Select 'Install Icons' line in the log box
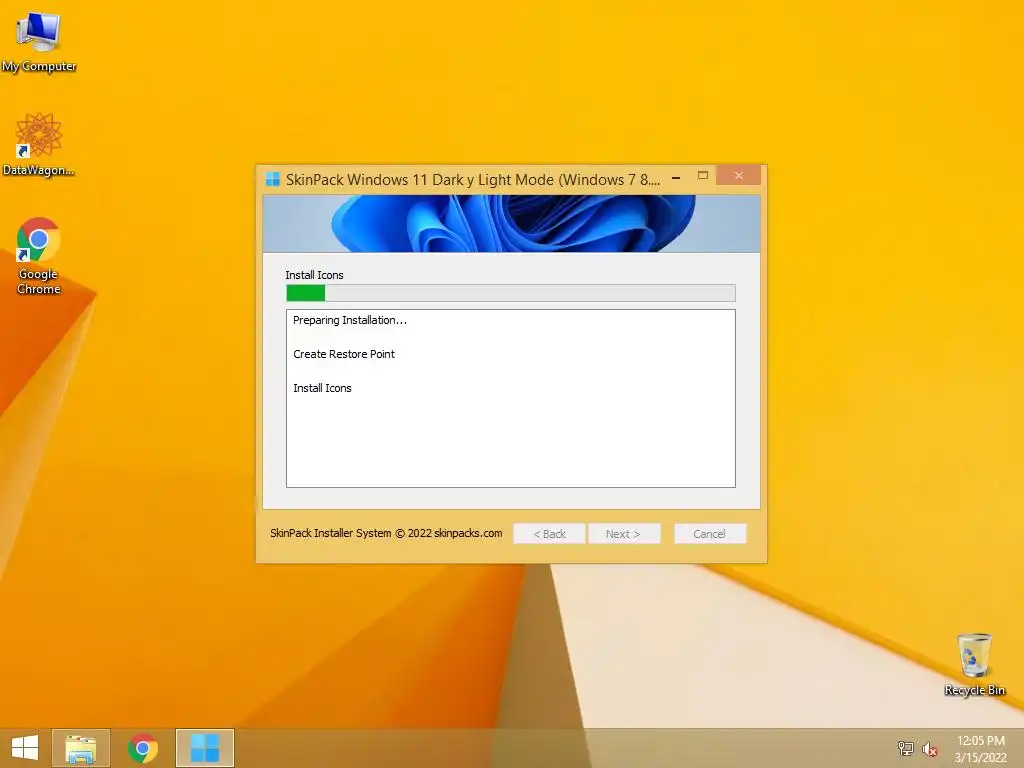Viewport: 1024px width, 768px height. (322, 388)
